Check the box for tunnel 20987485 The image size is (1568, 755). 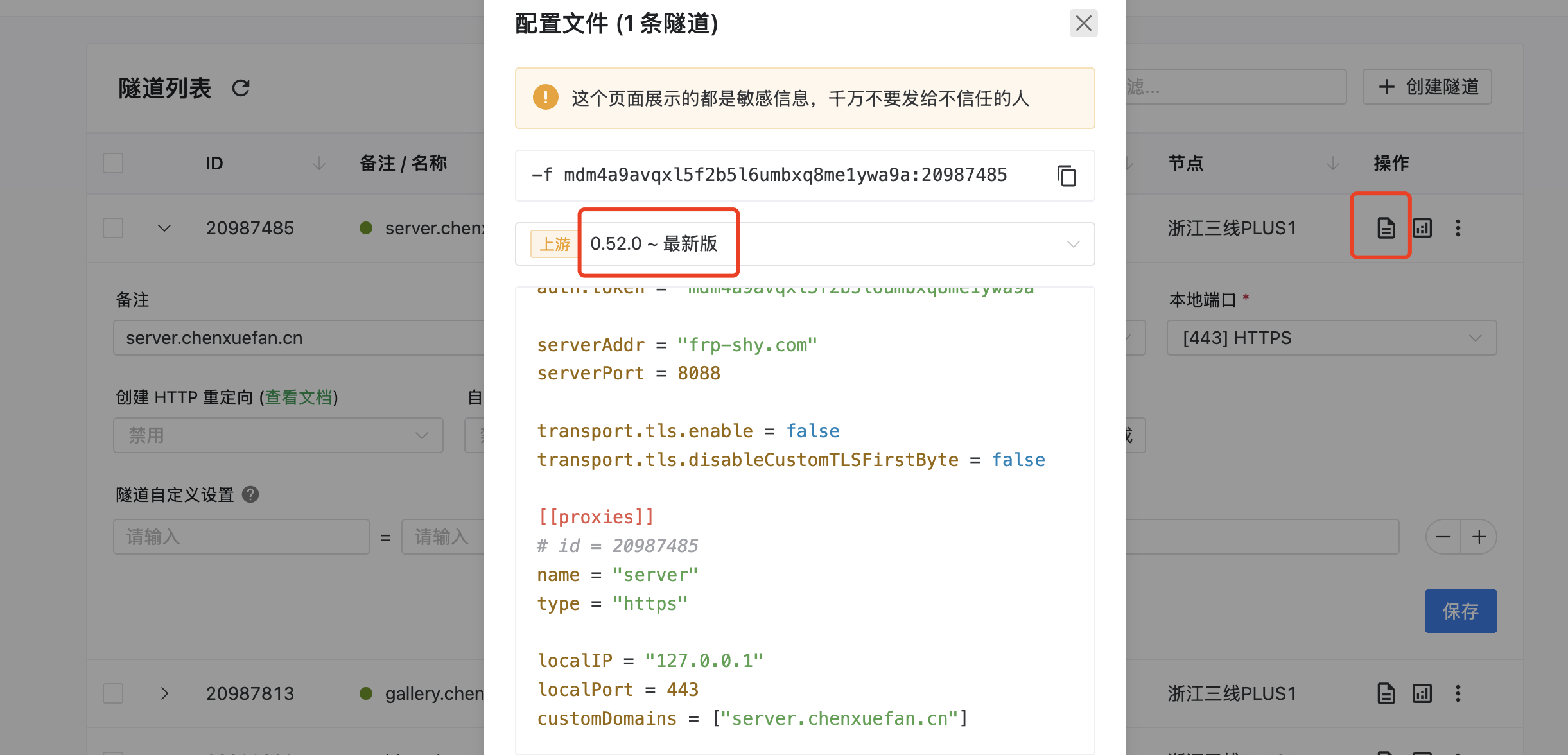[x=113, y=228]
